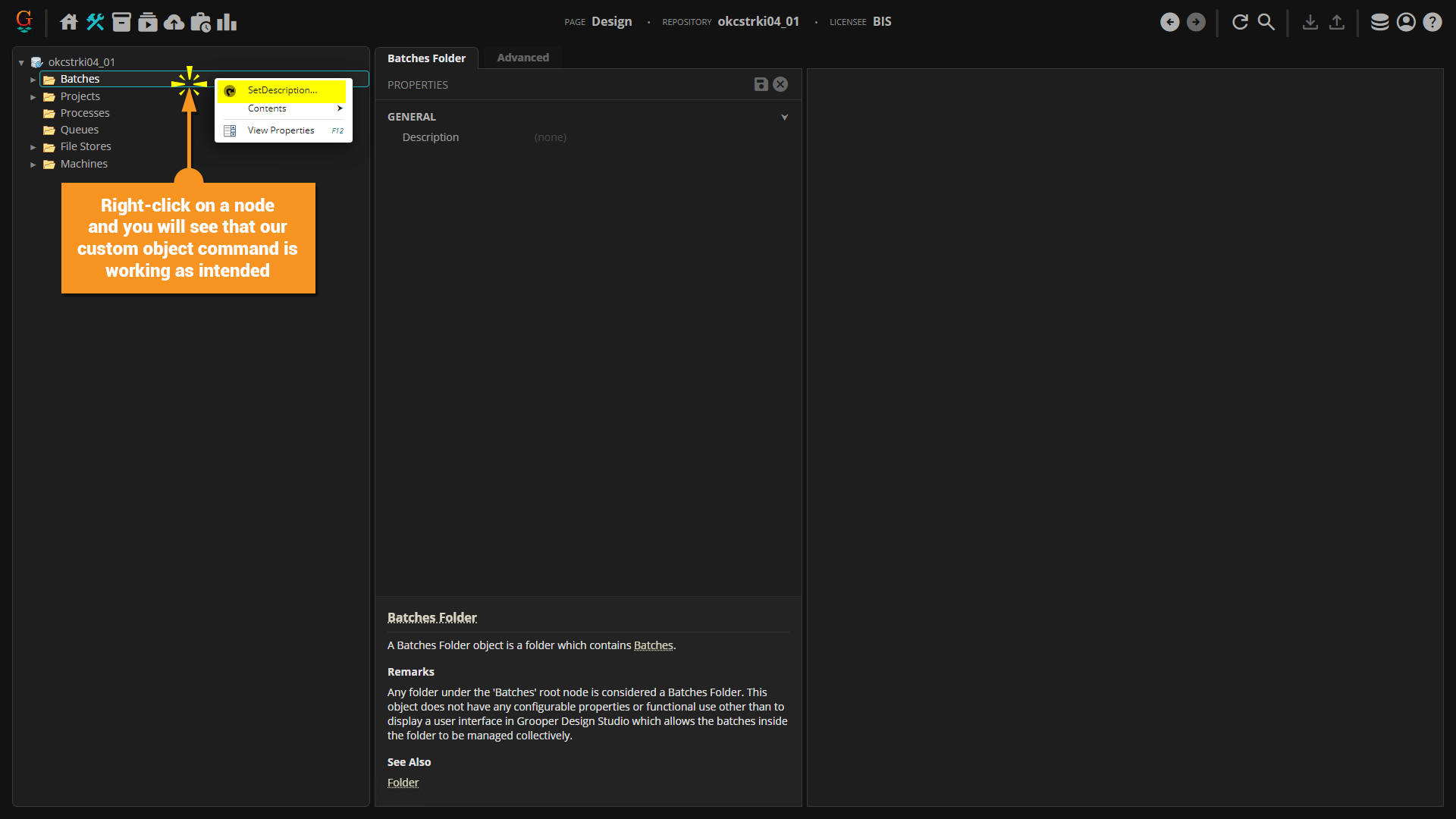The width and height of the screenshot is (1456, 819).
Task: Click the database repository icon
Action: coord(1379,22)
